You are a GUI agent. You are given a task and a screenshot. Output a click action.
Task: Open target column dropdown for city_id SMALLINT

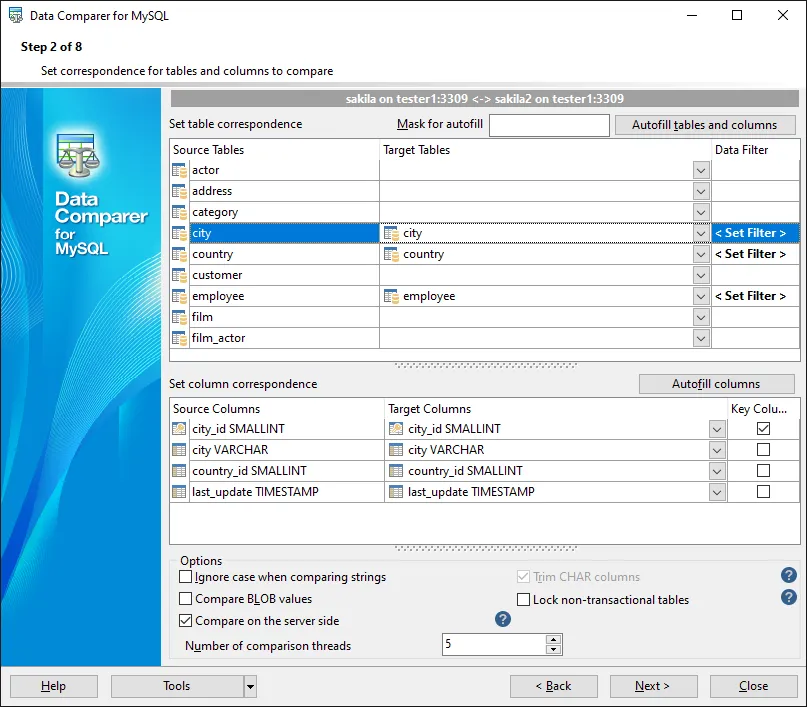click(x=717, y=429)
